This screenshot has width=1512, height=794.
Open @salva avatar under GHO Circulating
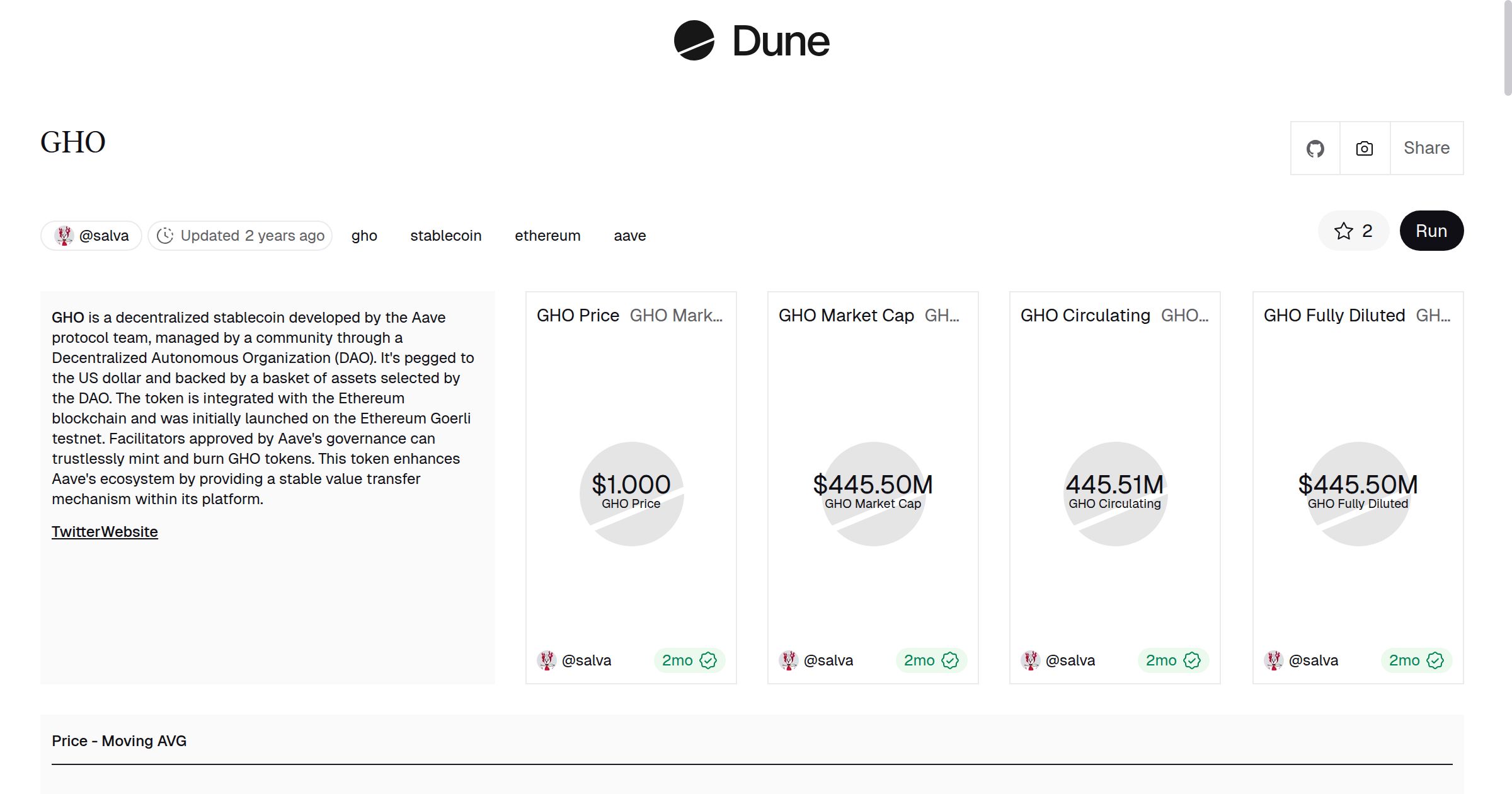[x=1031, y=660]
